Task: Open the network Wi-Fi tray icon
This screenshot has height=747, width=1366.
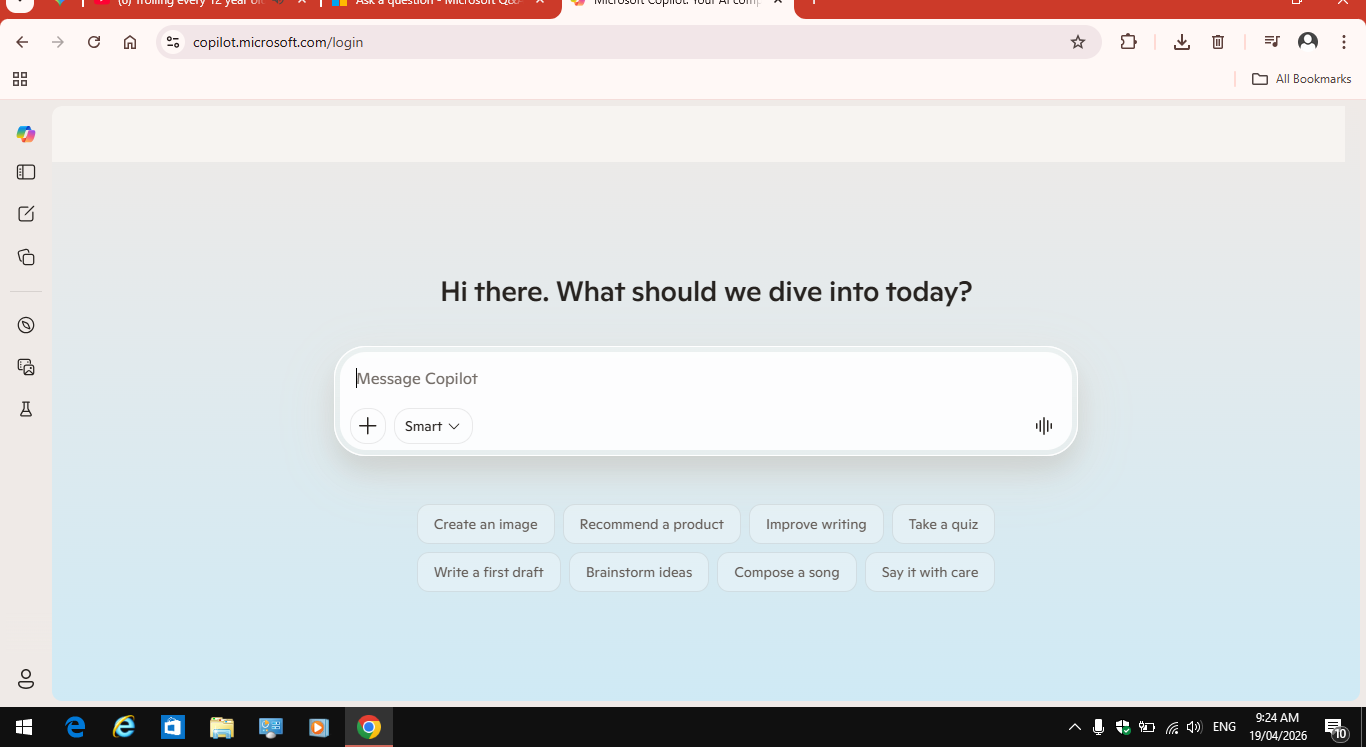Action: pyautogui.click(x=1172, y=727)
